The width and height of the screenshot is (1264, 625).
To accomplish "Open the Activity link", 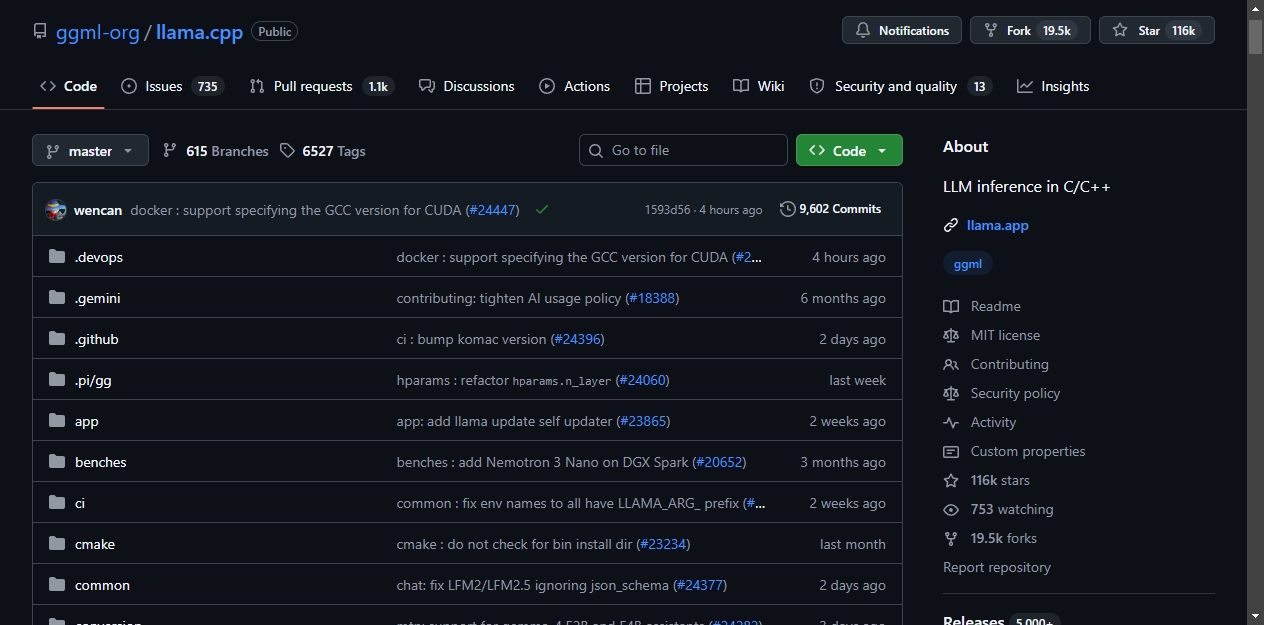I will tap(980, 422).
